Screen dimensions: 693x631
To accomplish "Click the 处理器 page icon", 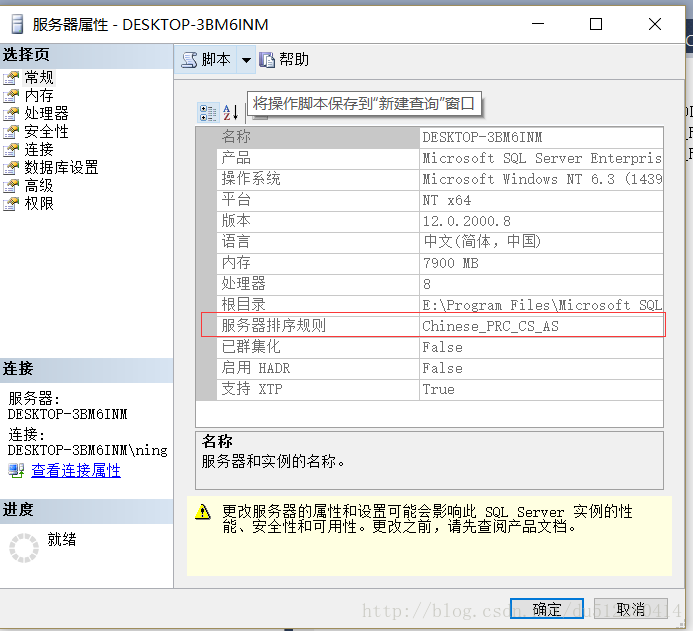I will tap(11, 114).
